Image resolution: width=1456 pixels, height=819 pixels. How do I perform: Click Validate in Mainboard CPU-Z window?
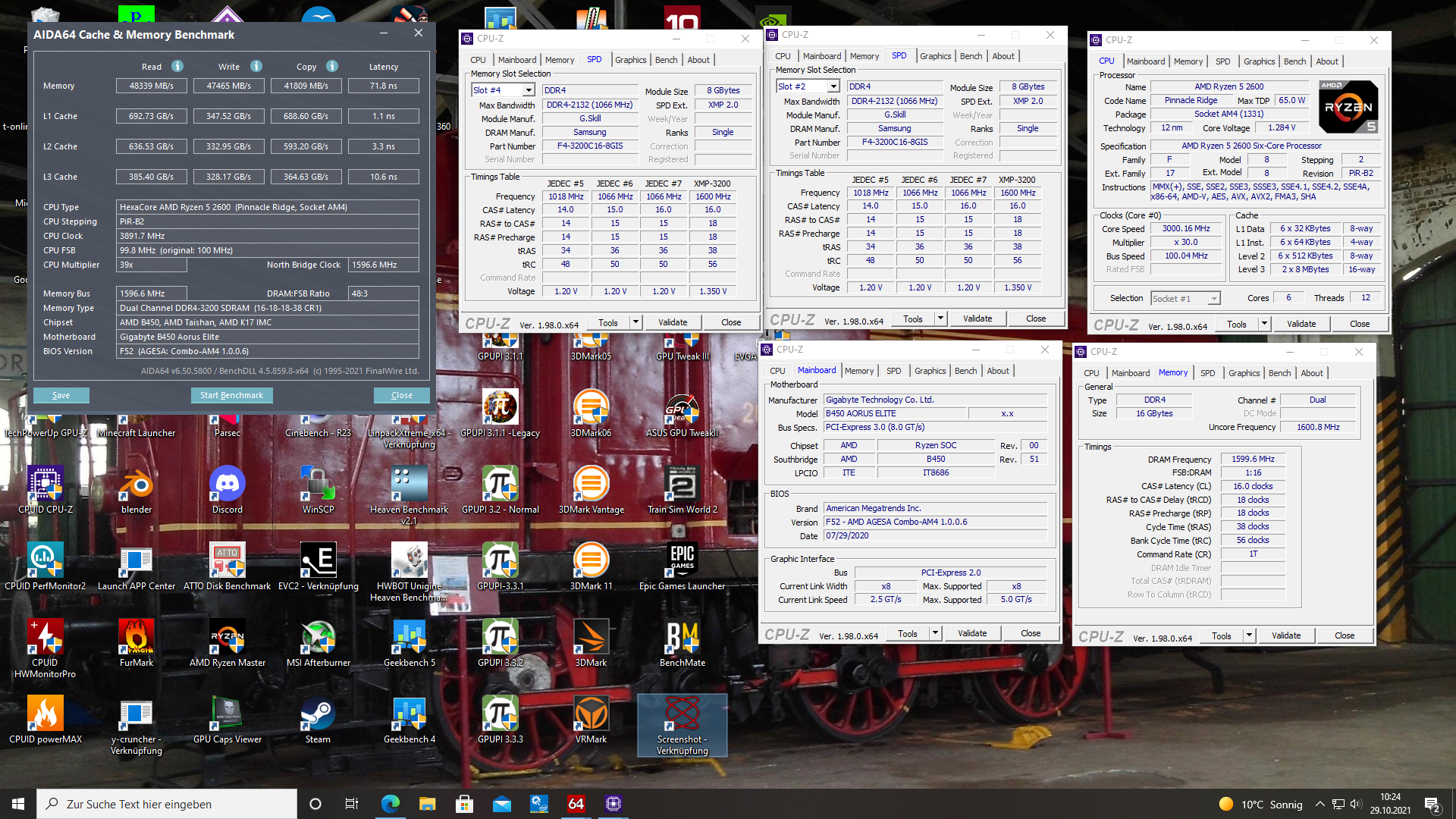[972, 633]
